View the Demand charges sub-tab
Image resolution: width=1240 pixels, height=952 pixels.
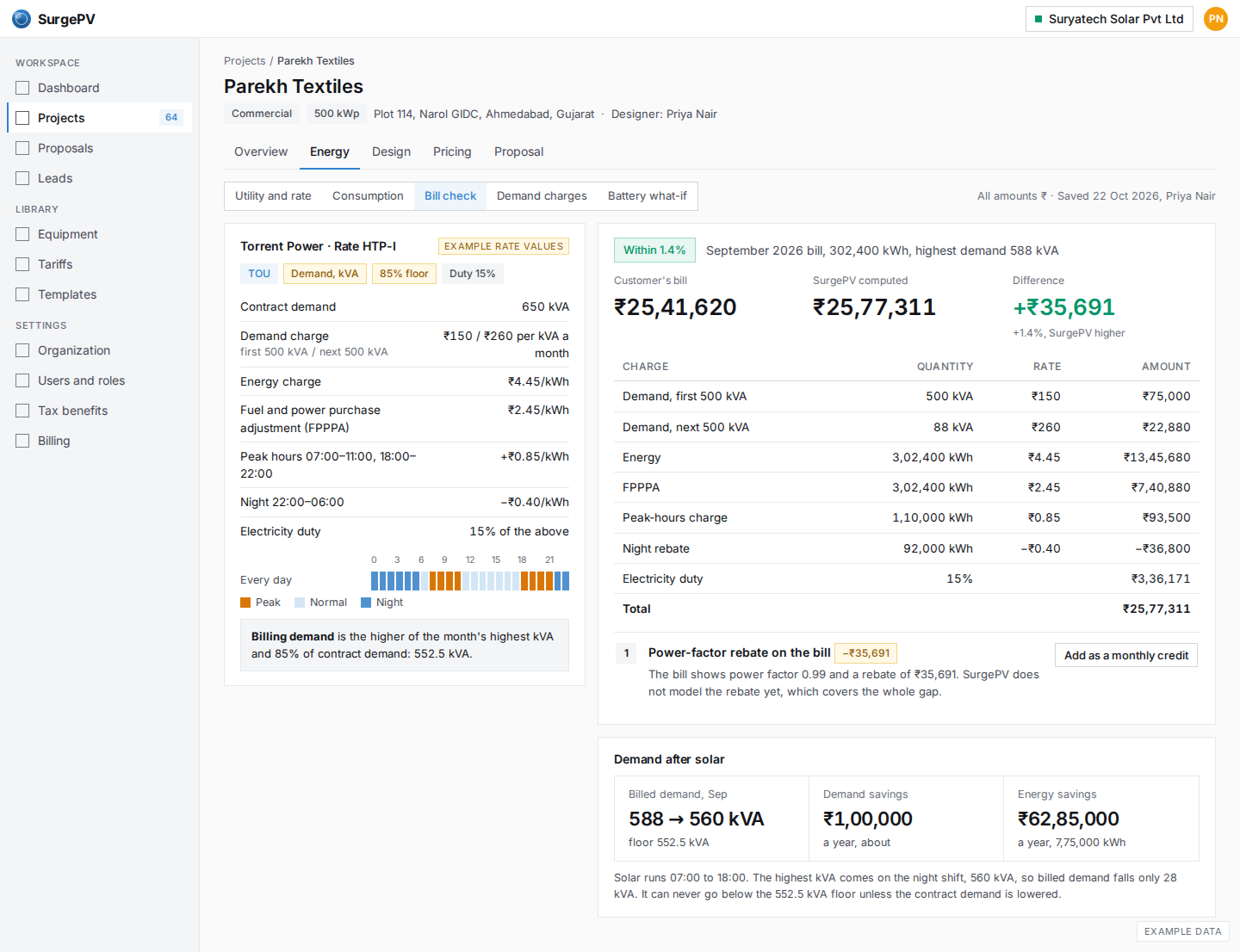(542, 196)
